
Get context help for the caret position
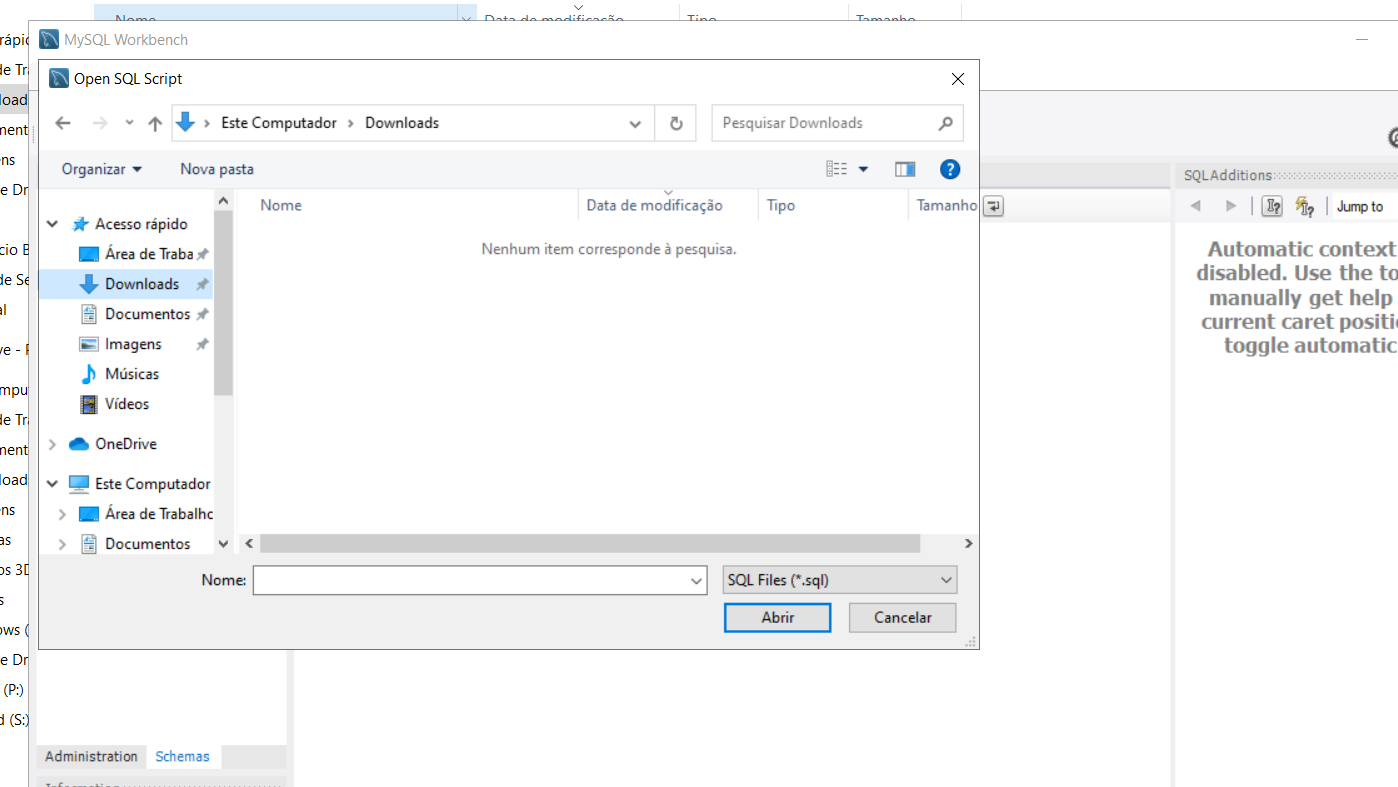tap(1272, 206)
